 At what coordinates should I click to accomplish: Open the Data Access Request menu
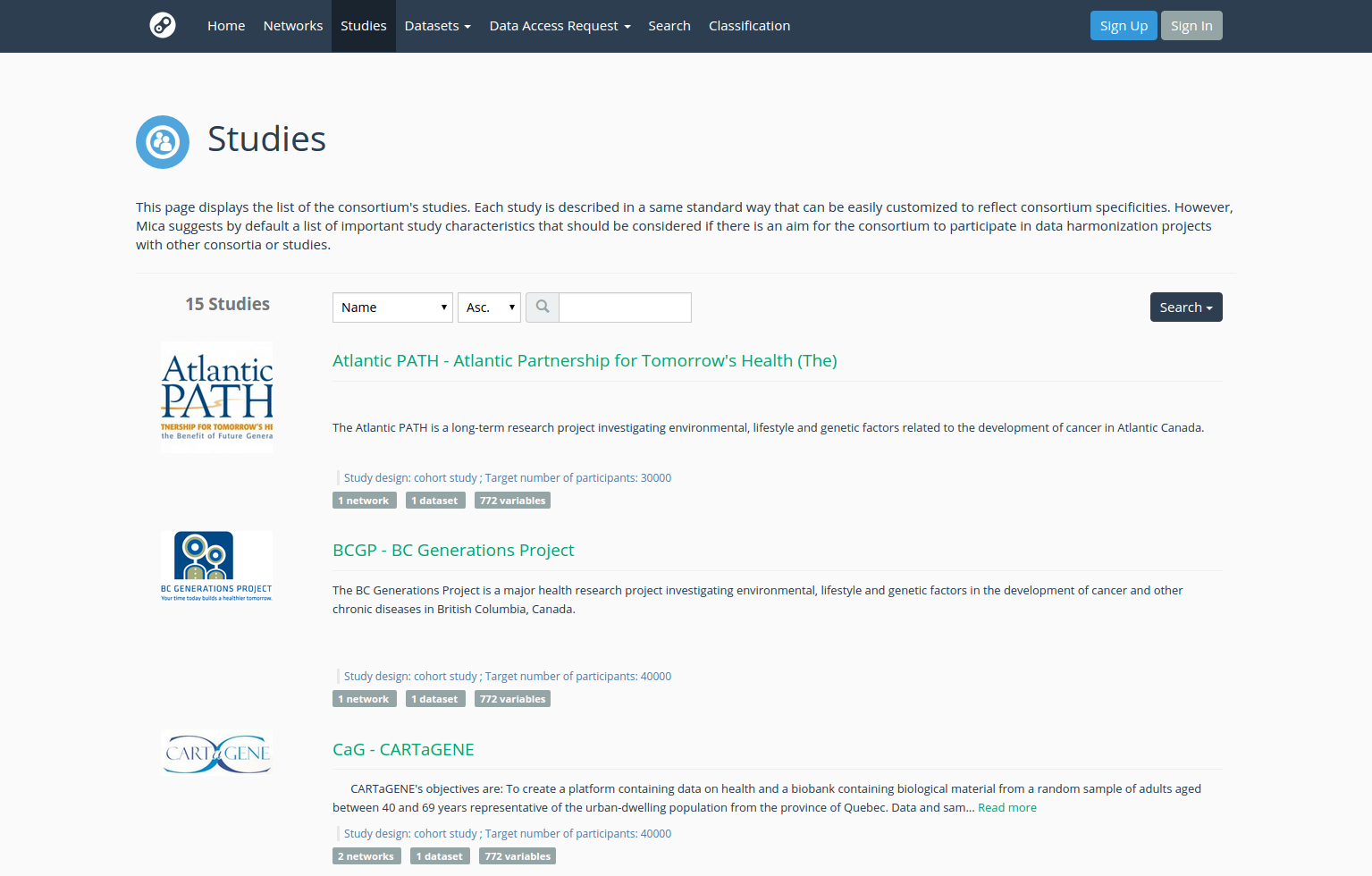[x=560, y=26]
